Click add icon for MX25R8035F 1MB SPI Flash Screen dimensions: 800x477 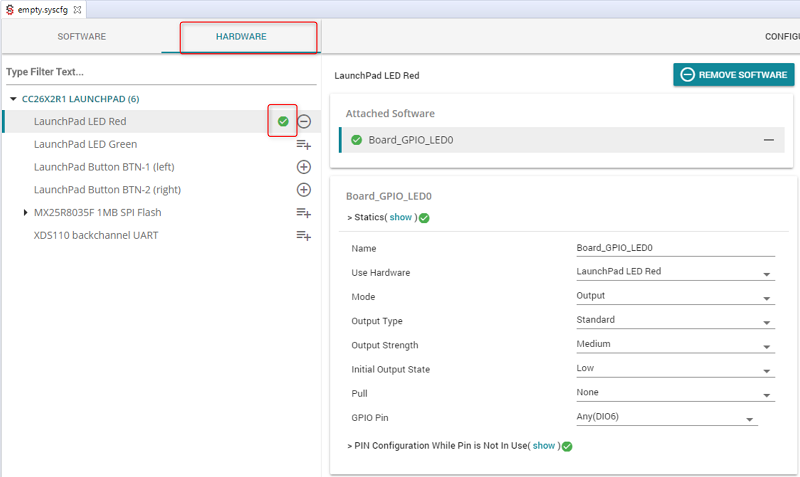point(304,213)
